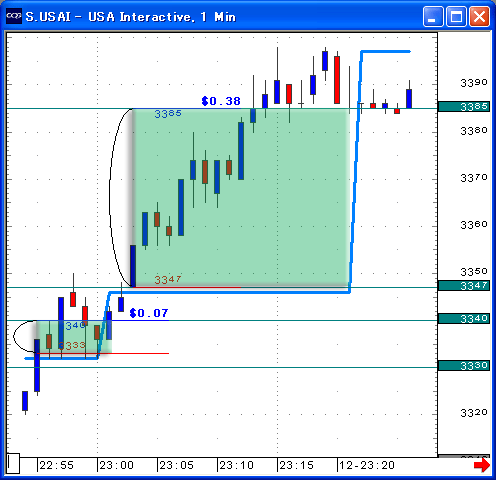Click the 3320 price scale label
This screenshot has width=496, height=480.
point(474,413)
